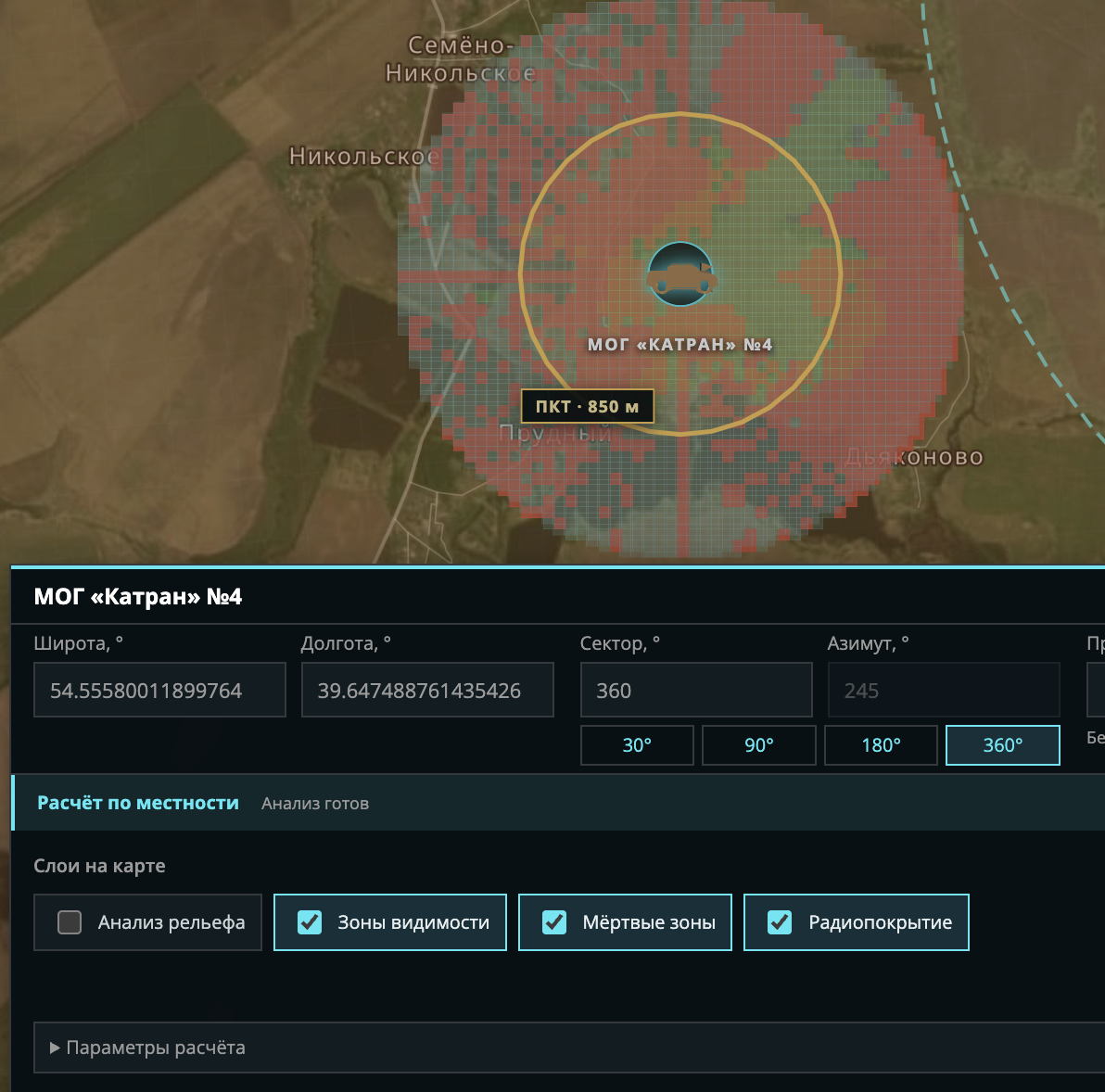The image size is (1105, 1092).
Task: Click the Никольское map label
Action: pyautogui.click(x=364, y=157)
